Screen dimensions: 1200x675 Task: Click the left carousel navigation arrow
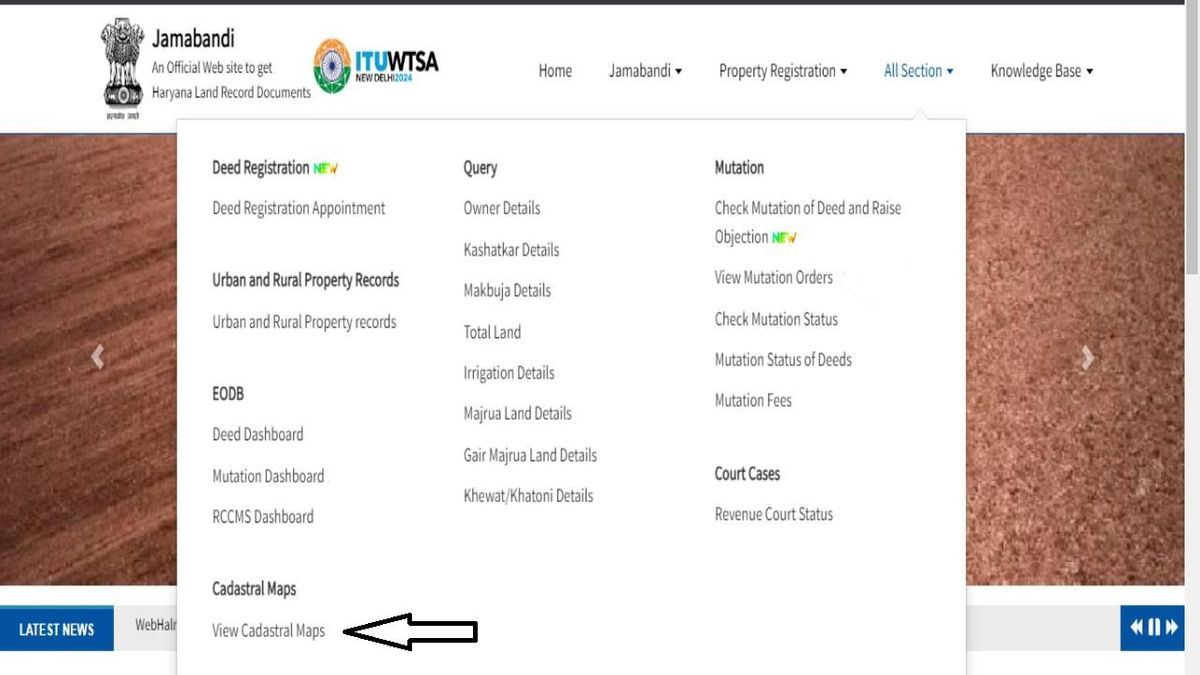pos(97,357)
